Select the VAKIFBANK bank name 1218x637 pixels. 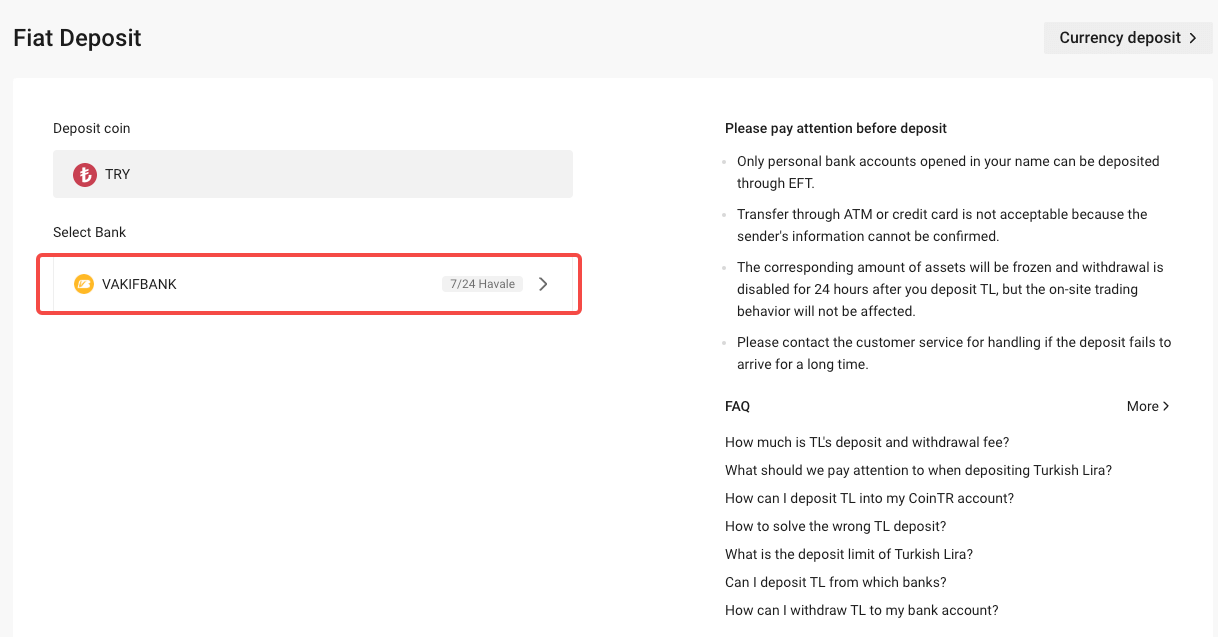[x=139, y=284]
